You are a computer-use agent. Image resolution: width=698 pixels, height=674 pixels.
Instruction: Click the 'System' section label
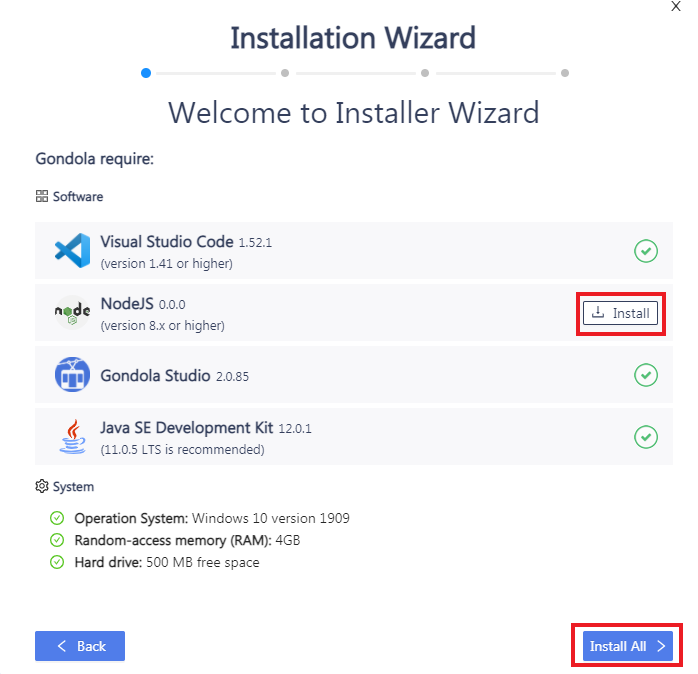tap(73, 487)
